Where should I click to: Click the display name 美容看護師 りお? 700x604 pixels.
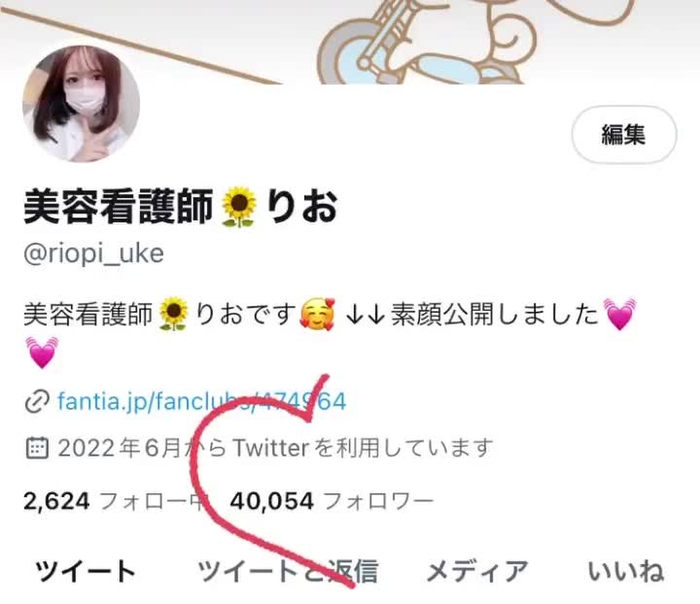[180, 206]
